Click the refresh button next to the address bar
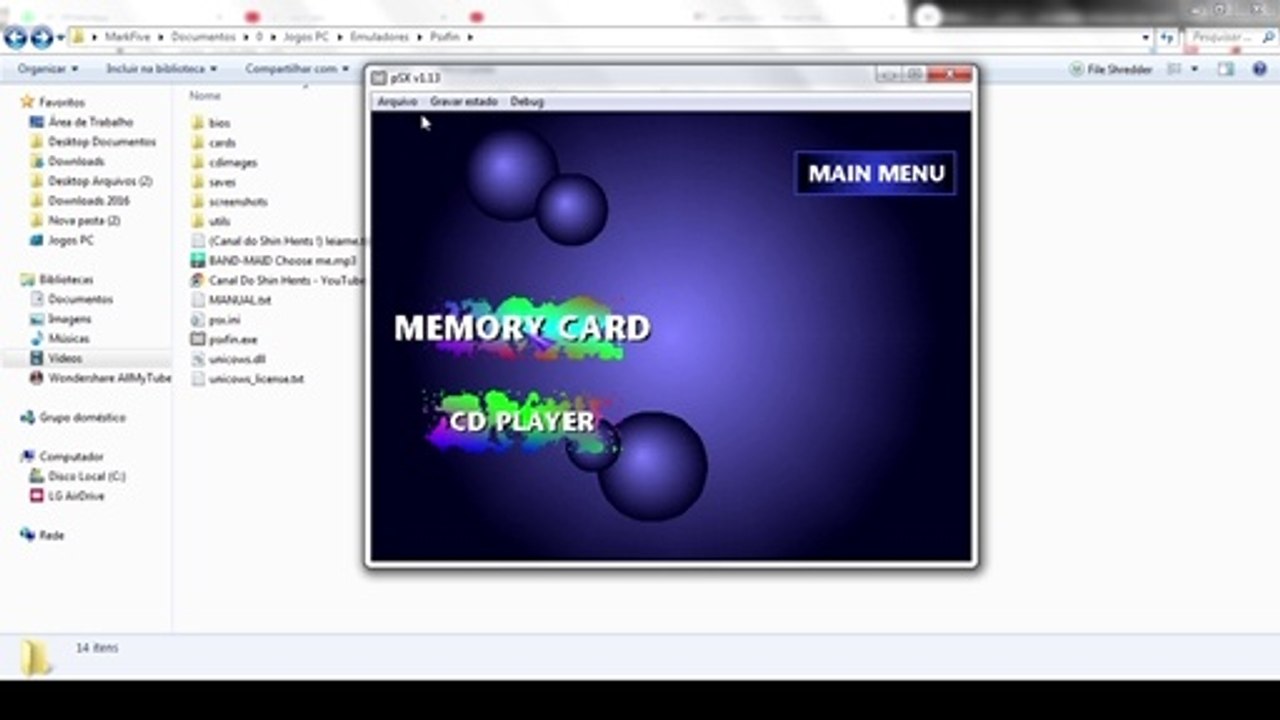This screenshot has height=720, width=1280. click(x=1166, y=37)
